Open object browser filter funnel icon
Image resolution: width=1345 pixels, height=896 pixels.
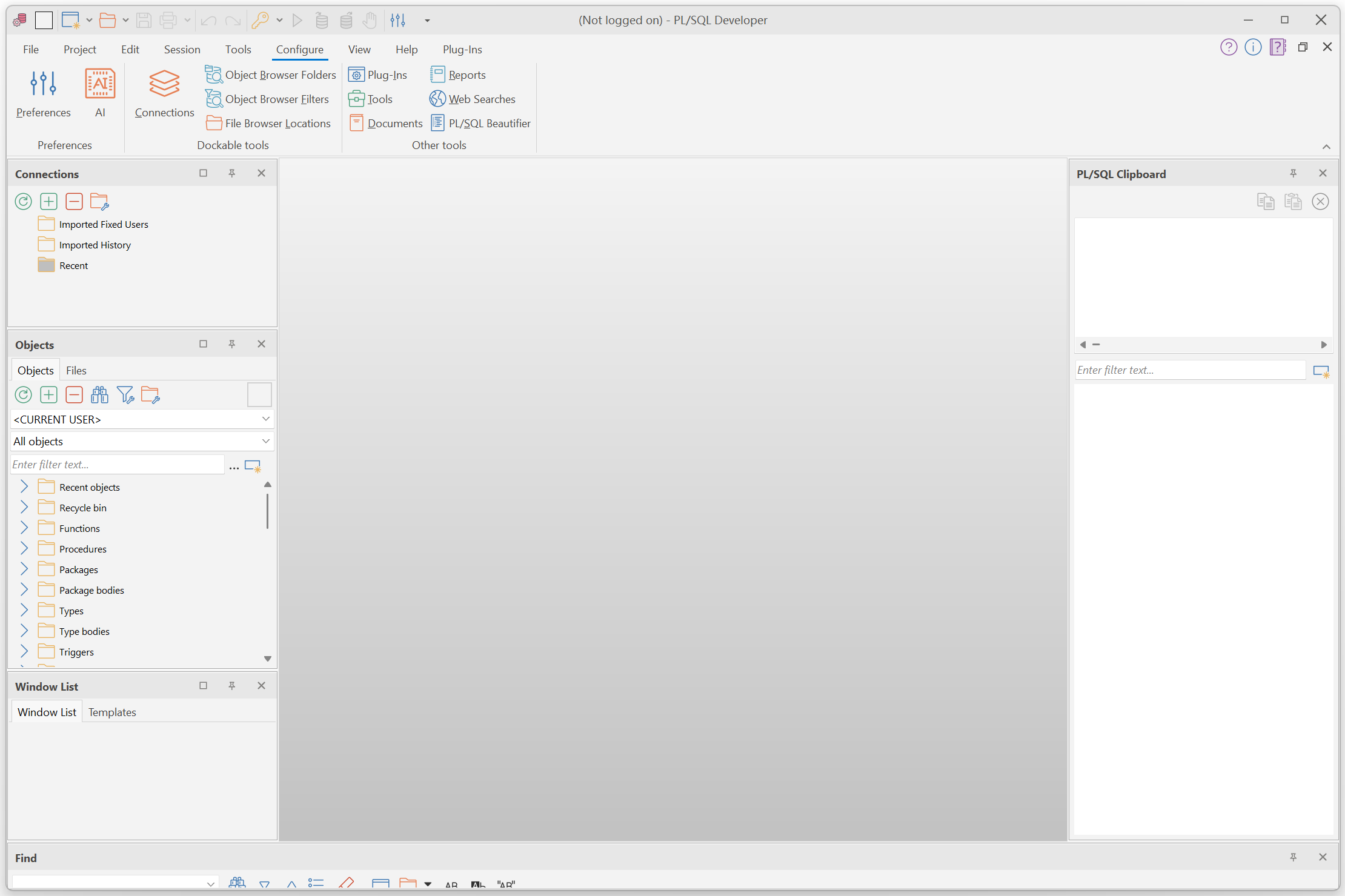click(125, 395)
